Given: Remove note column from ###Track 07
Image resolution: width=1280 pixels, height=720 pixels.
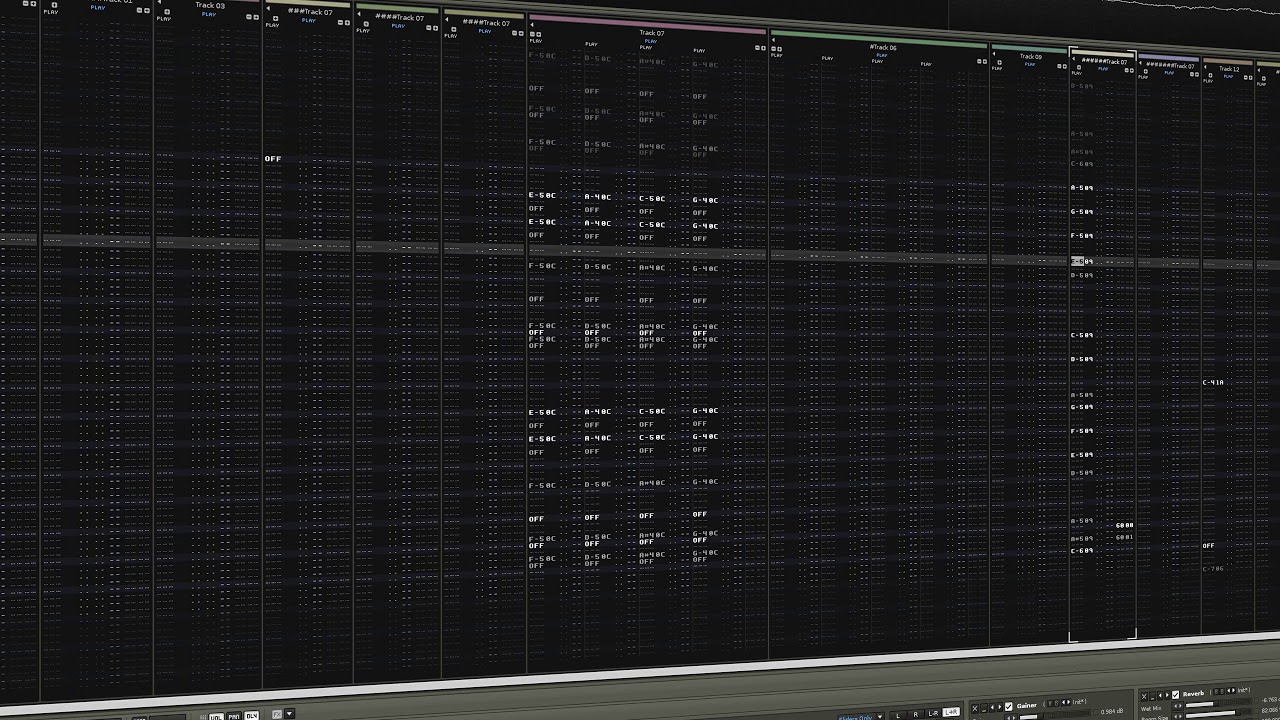Looking at the screenshot, I should (340, 22).
